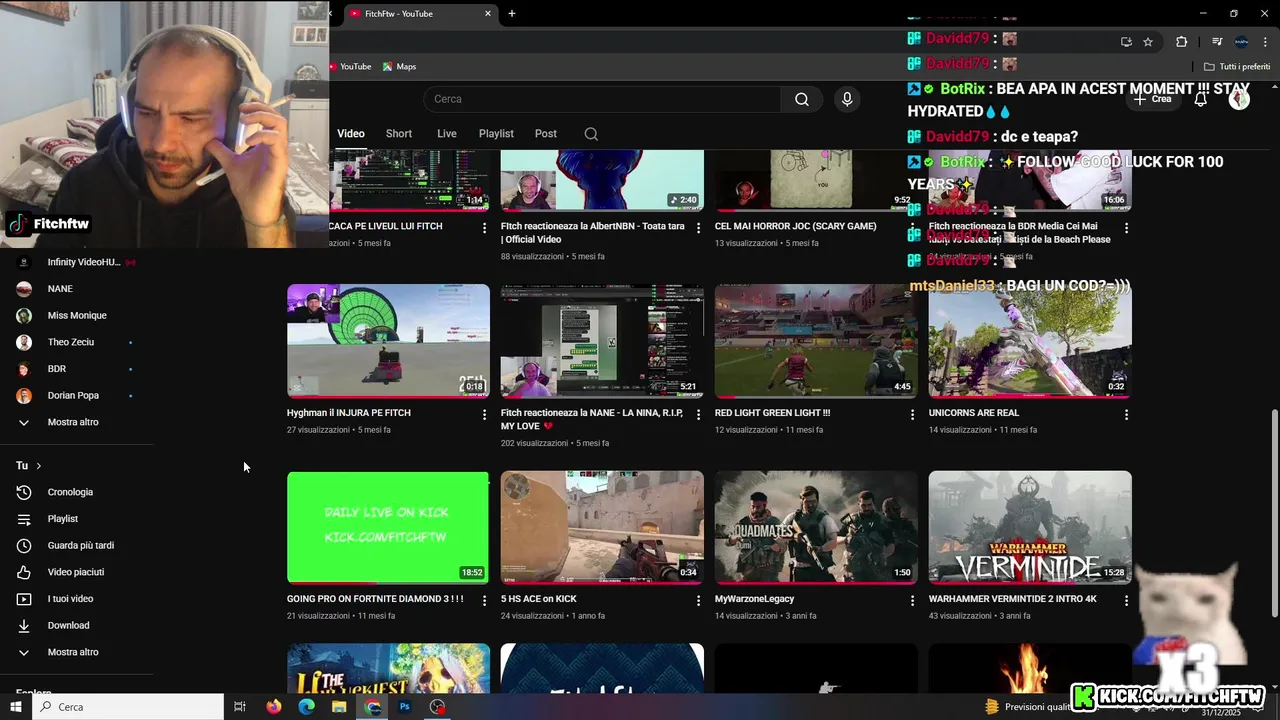1280x720 pixels.
Task: Switch to the Live channel tab
Action: point(447,134)
